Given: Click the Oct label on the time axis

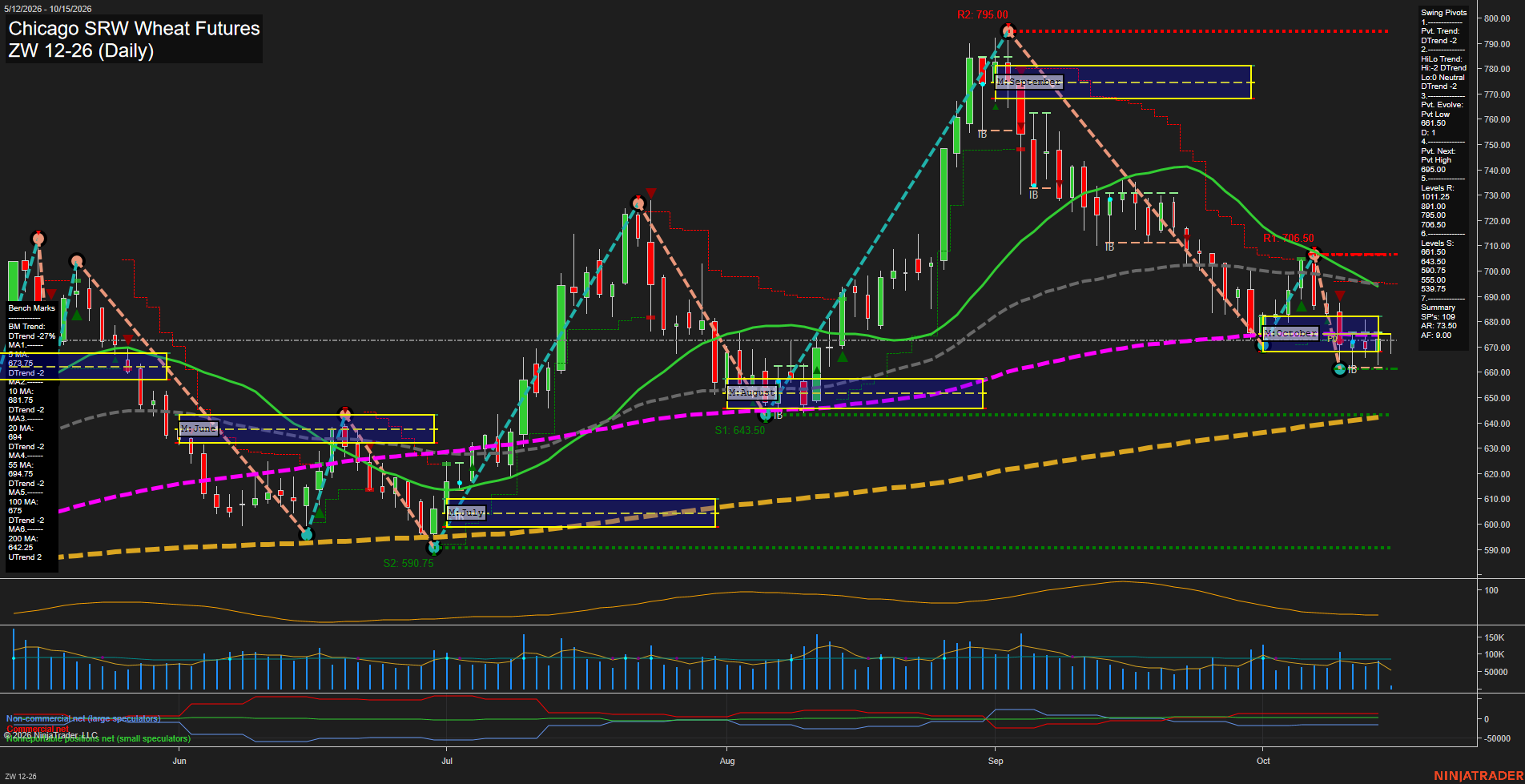Looking at the screenshot, I should 1263,761.
